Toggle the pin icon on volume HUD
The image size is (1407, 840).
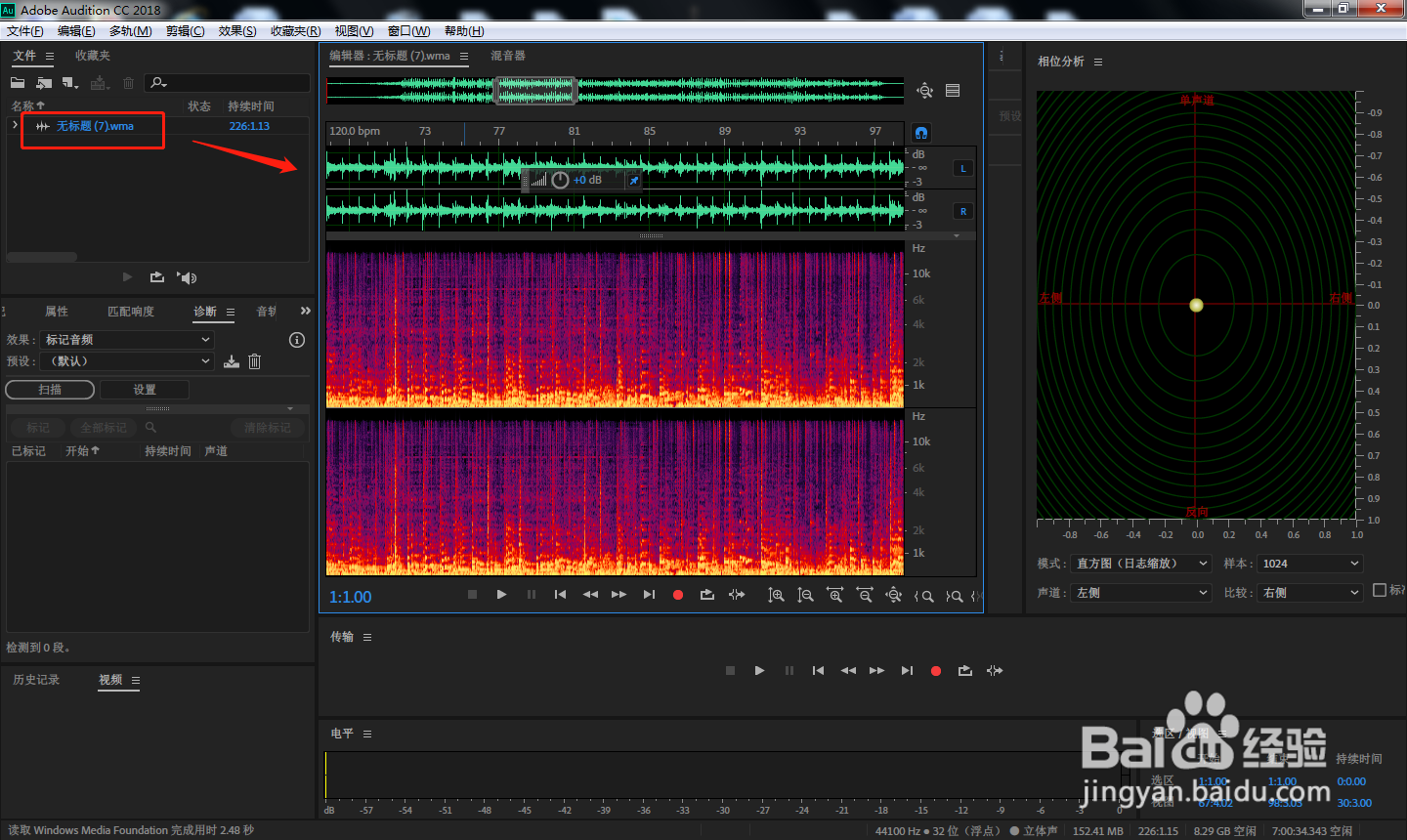pos(633,181)
